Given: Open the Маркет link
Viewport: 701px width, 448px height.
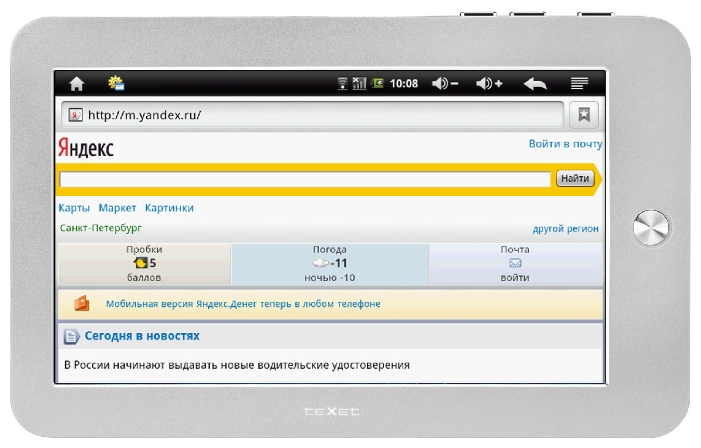Looking at the screenshot, I should point(117,208).
